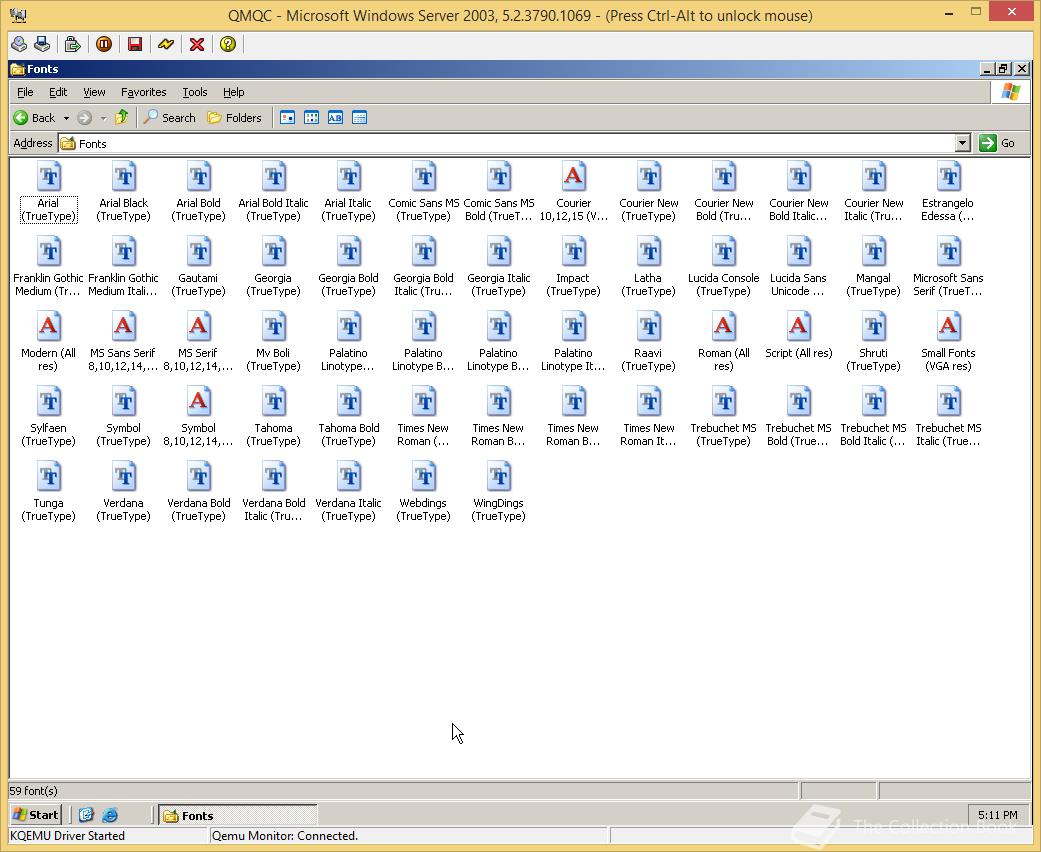This screenshot has height=852, width=1041.
Task: Click the QMQC clipboard export icon
Action: coord(72,44)
